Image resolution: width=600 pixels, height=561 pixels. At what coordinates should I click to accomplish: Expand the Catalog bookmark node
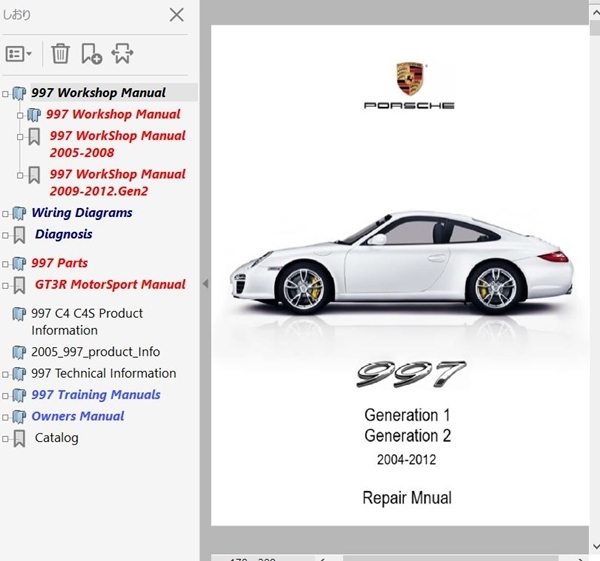click(x=5, y=439)
